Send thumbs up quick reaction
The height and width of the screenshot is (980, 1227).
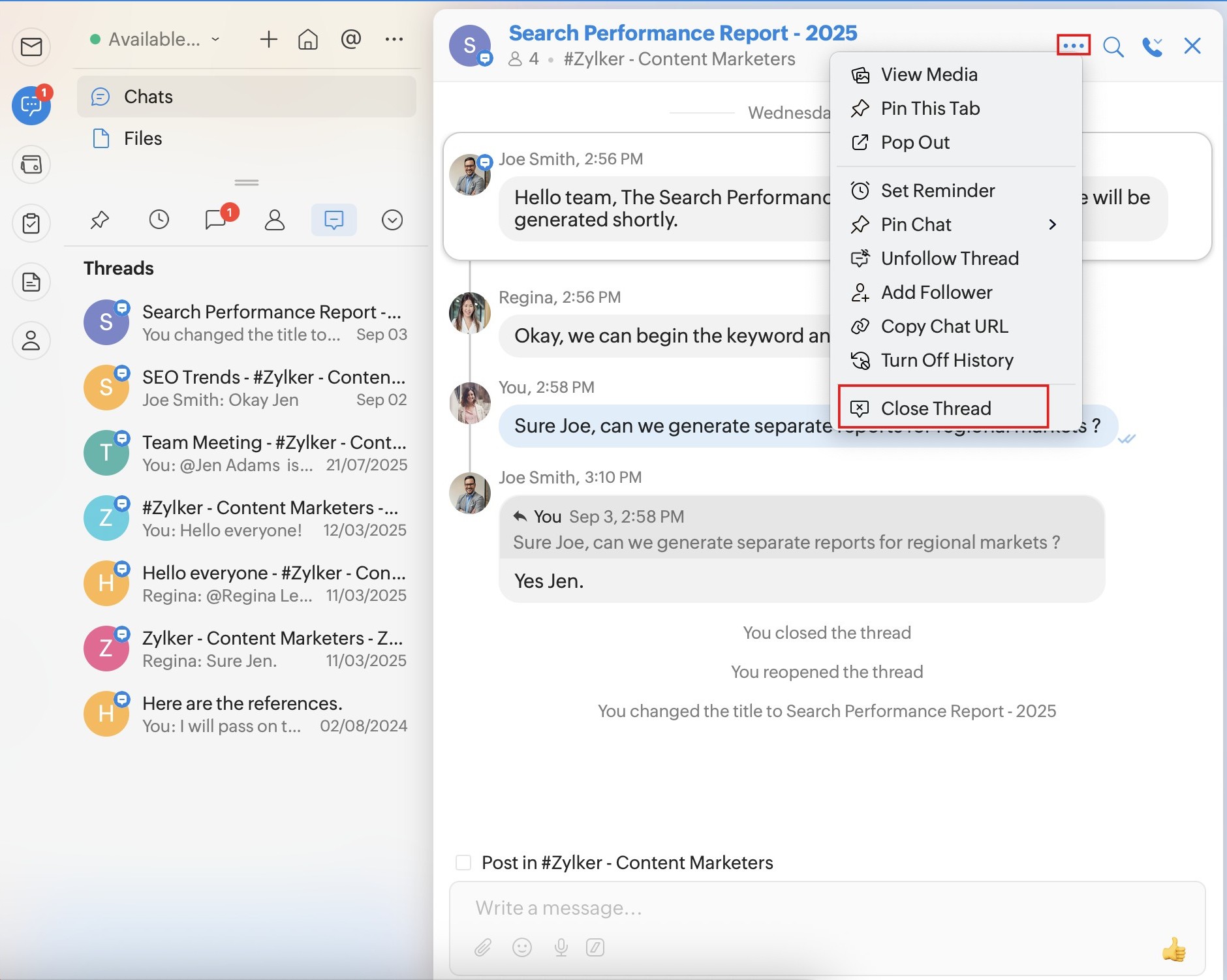point(1173,949)
